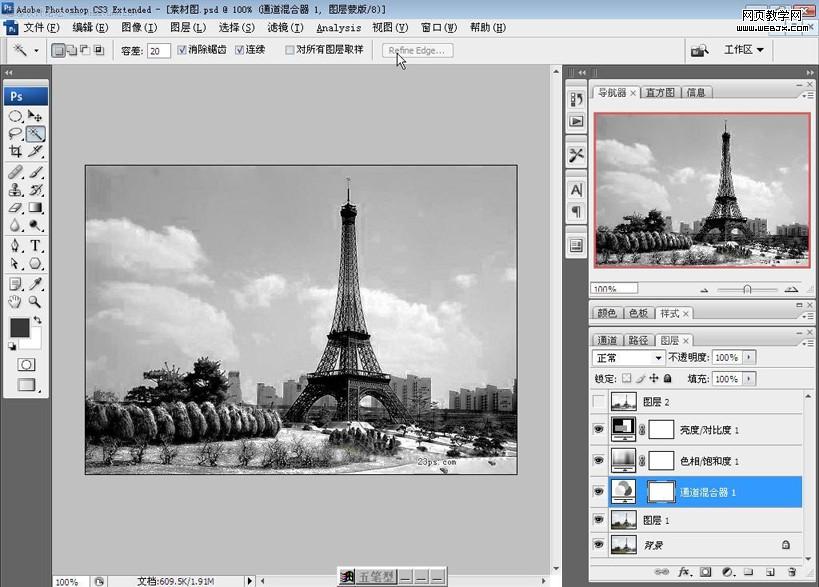Image resolution: width=819 pixels, height=587 pixels.
Task: Click the Navigator zoom slider
Action: pos(747,289)
